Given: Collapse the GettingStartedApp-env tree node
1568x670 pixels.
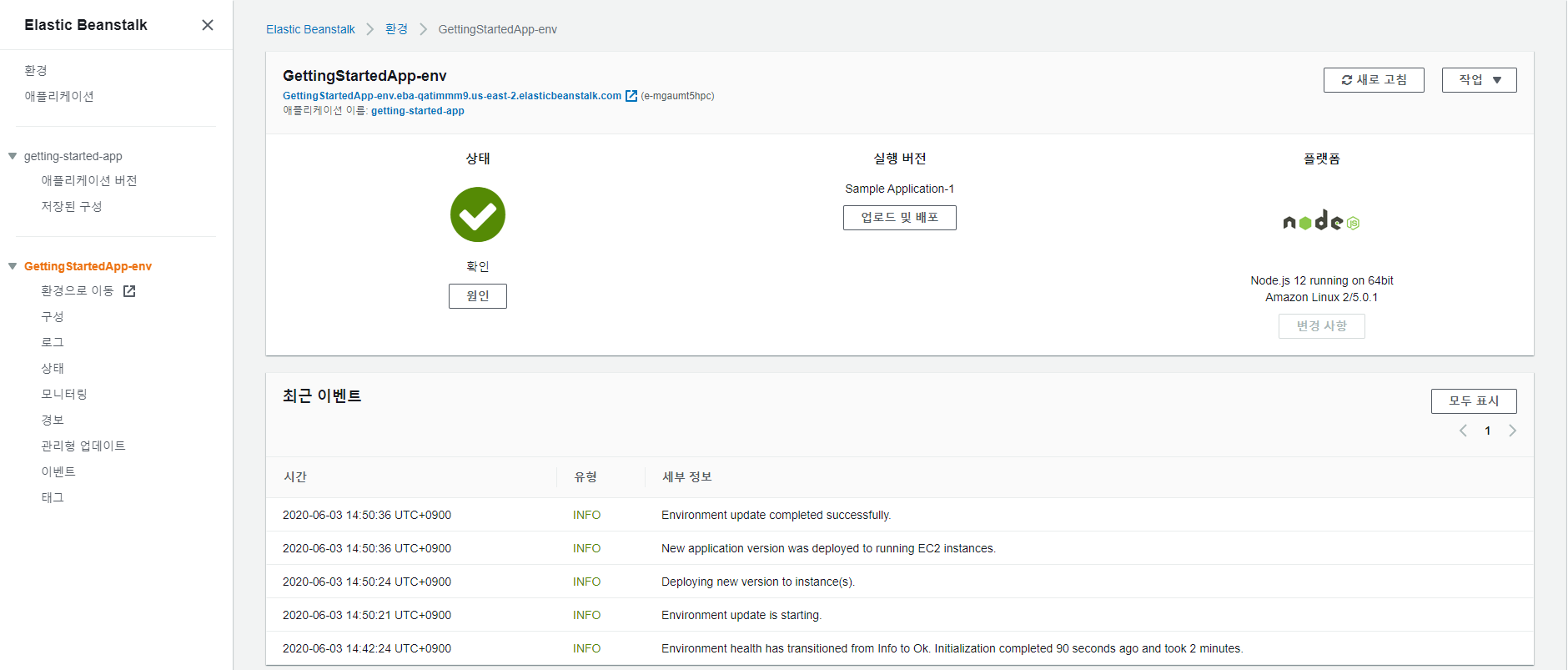Looking at the screenshot, I should (13, 266).
